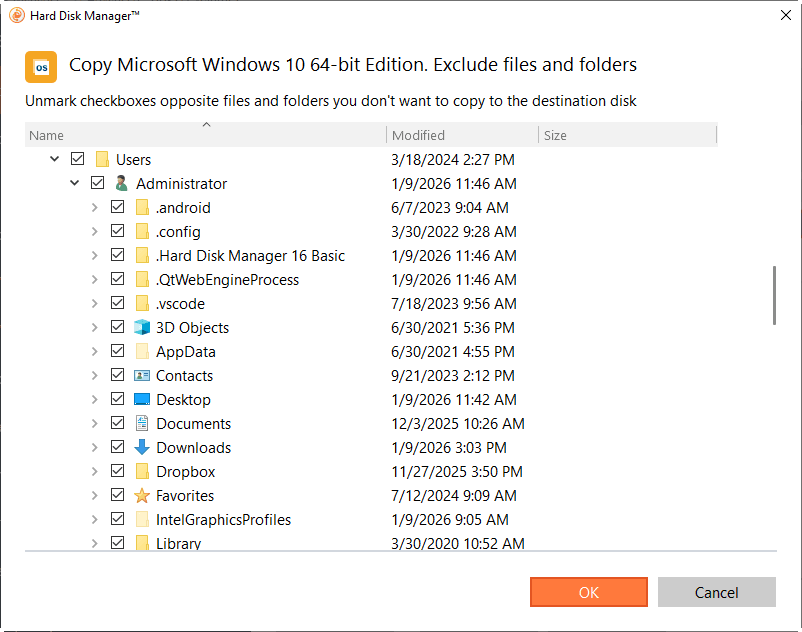Select the .Hard Disk Manager 16 Basic folder
Screen dimensions: 802x632
point(250,256)
